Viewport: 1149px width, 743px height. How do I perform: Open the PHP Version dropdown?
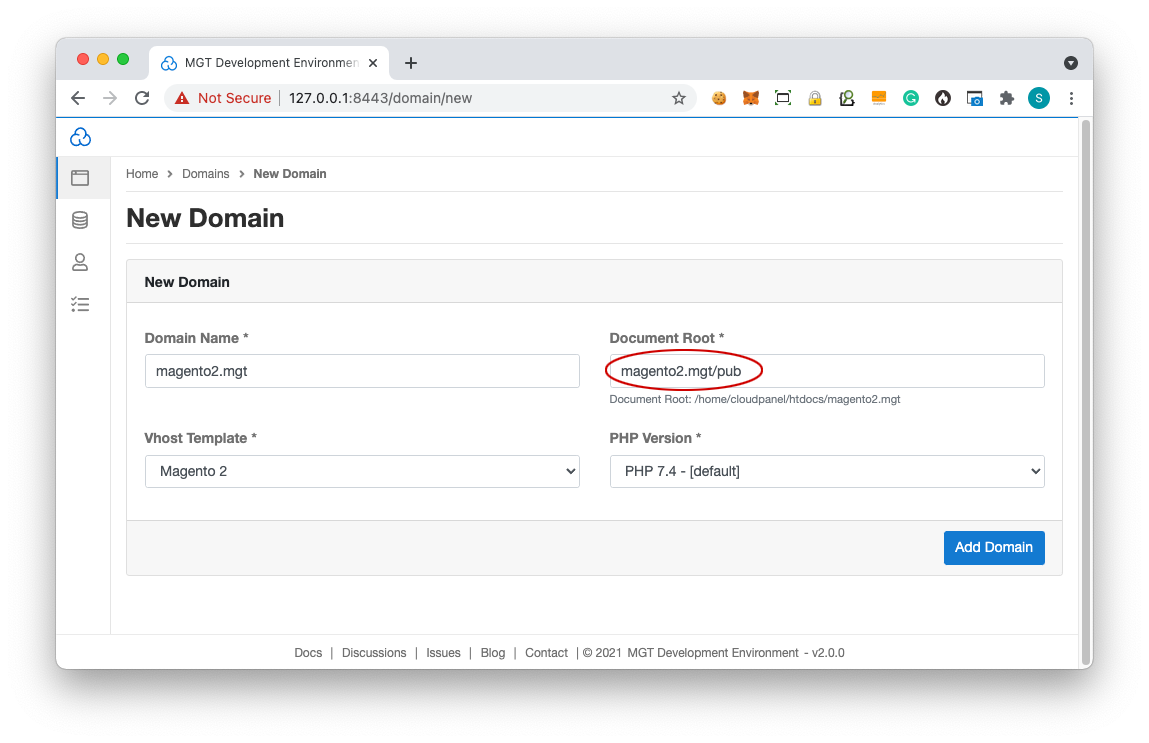827,471
